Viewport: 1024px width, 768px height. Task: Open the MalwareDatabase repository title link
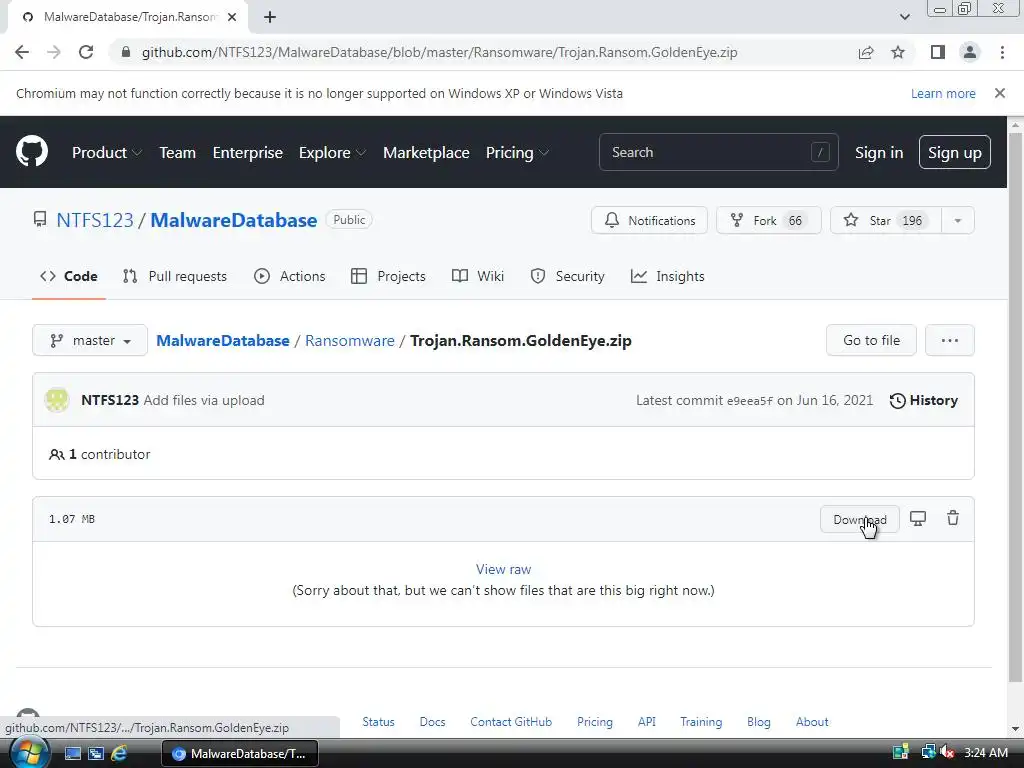coord(234,220)
